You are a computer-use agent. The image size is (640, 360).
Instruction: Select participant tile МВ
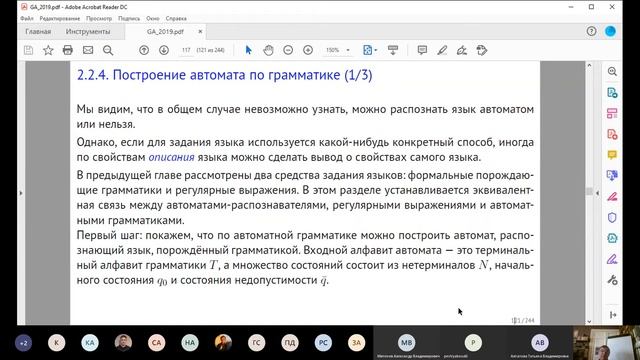point(407,343)
